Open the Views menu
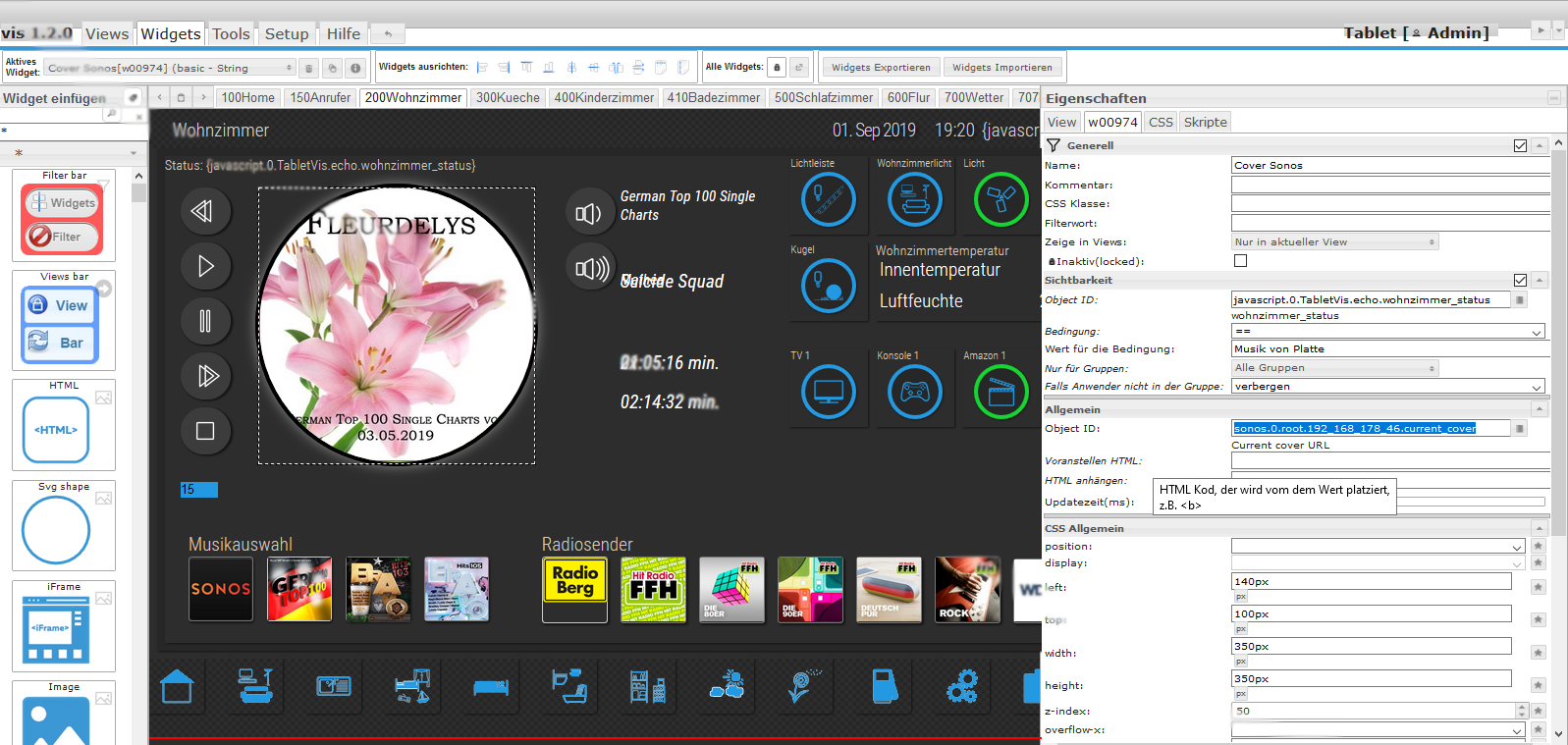 click(107, 33)
